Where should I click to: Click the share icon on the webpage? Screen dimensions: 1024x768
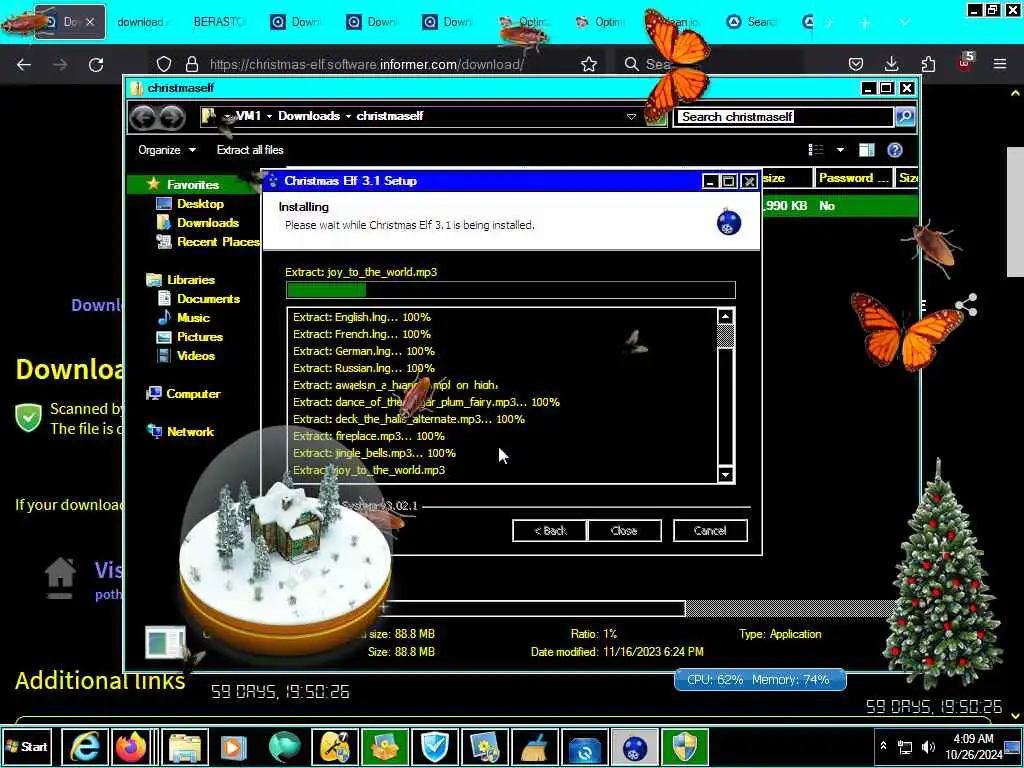[x=966, y=305]
